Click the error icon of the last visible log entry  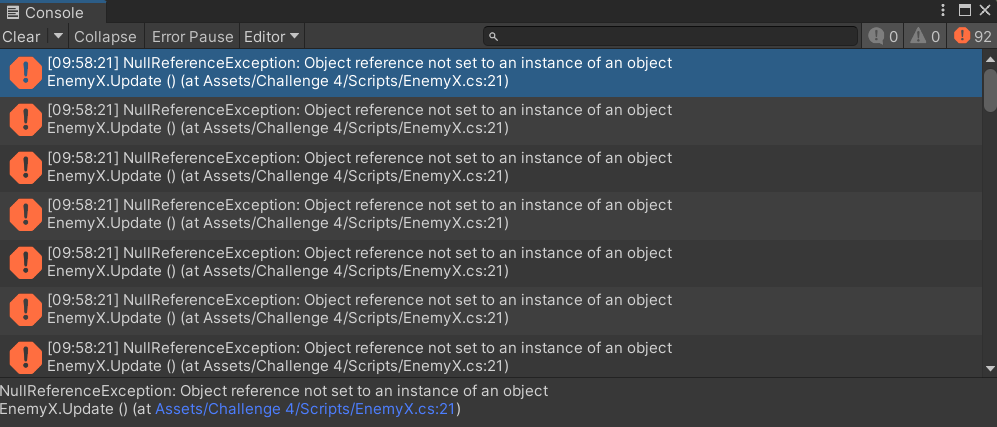click(x=25, y=356)
